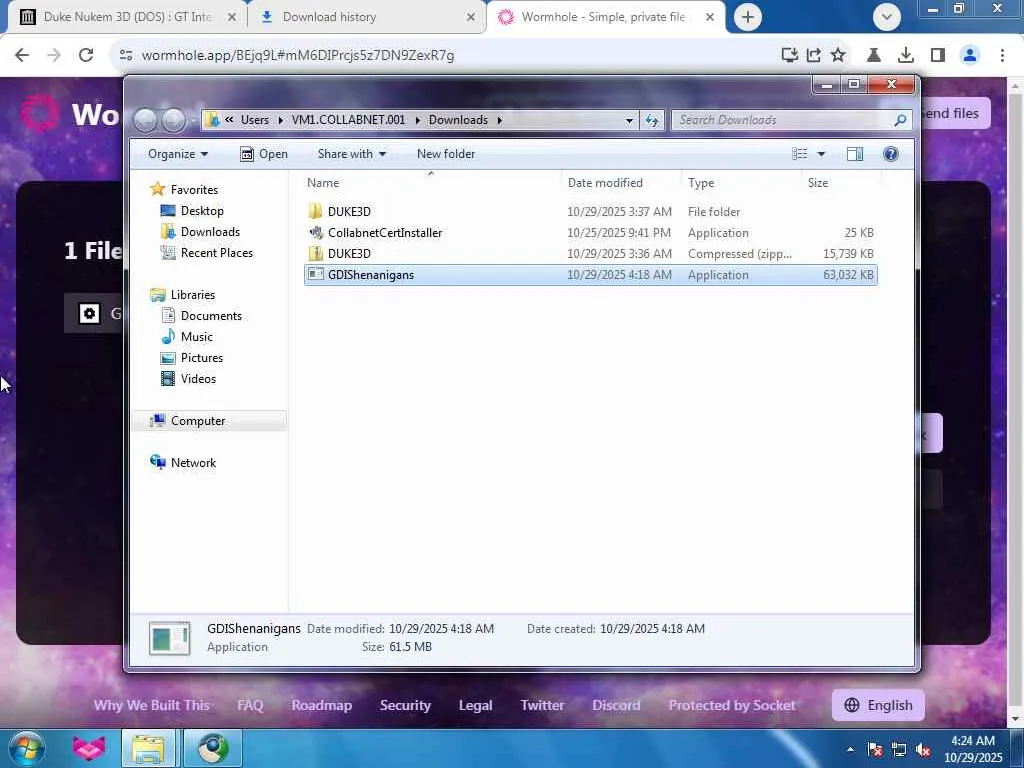This screenshot has width=1024, height=768.
Task: Toggle the preview pane icon
Action: point(855,154)
